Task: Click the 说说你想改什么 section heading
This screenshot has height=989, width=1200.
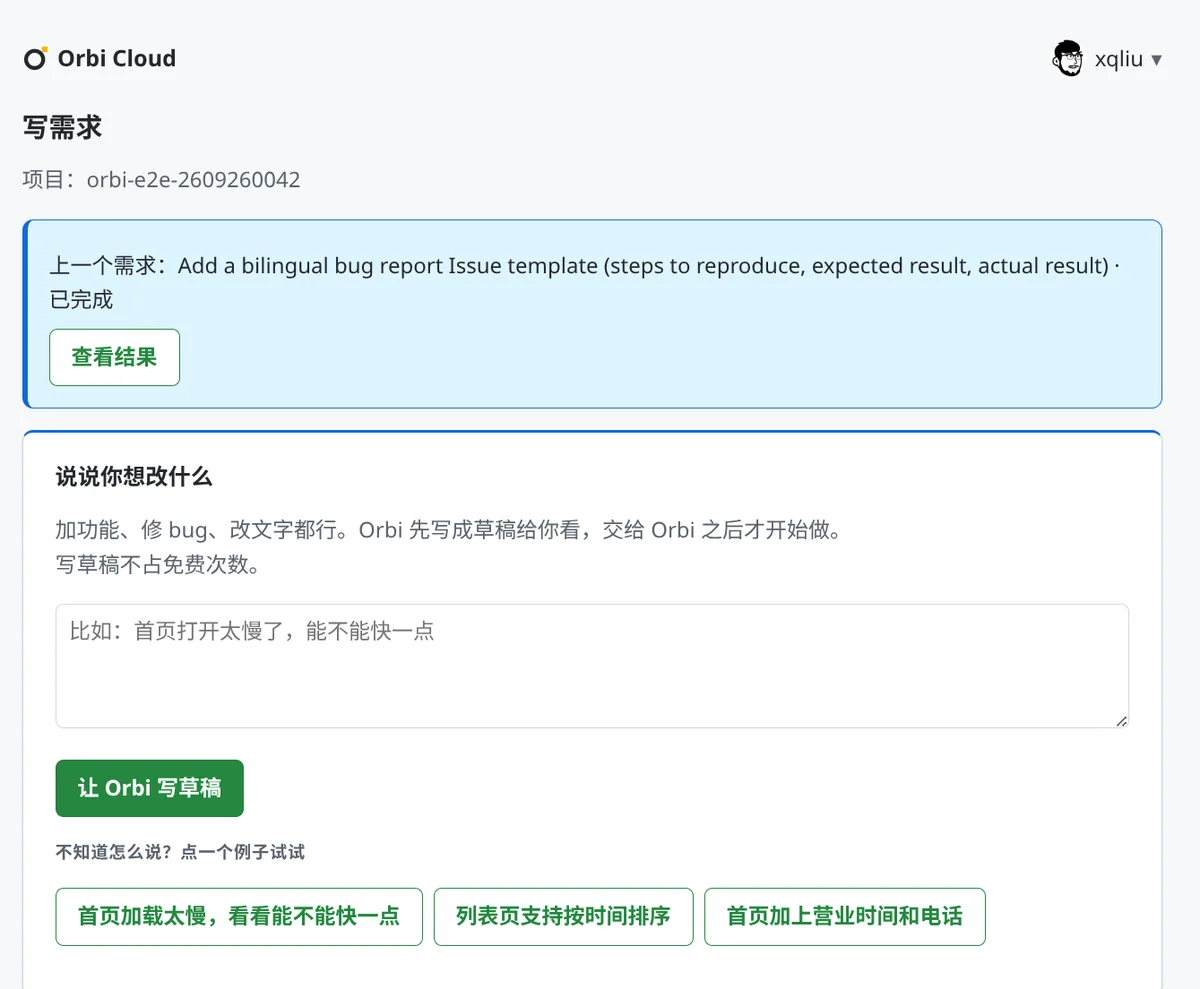Action: tap(134, 477)
